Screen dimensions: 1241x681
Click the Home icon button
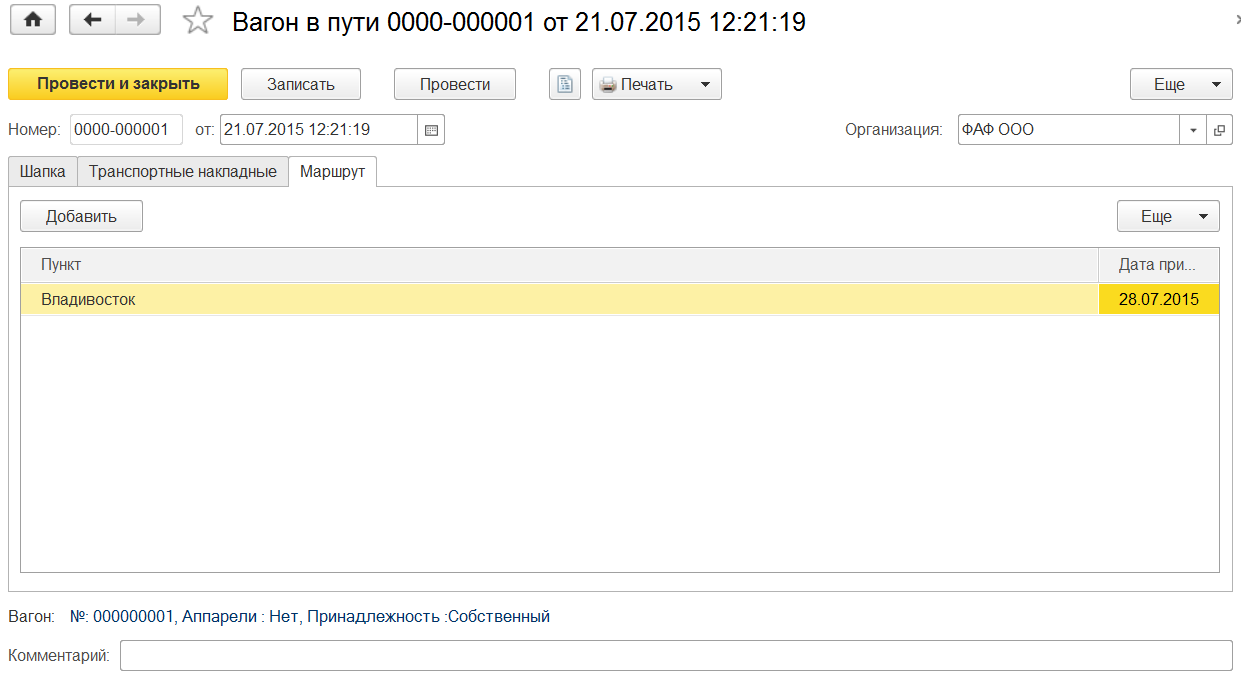pos(33,20)
